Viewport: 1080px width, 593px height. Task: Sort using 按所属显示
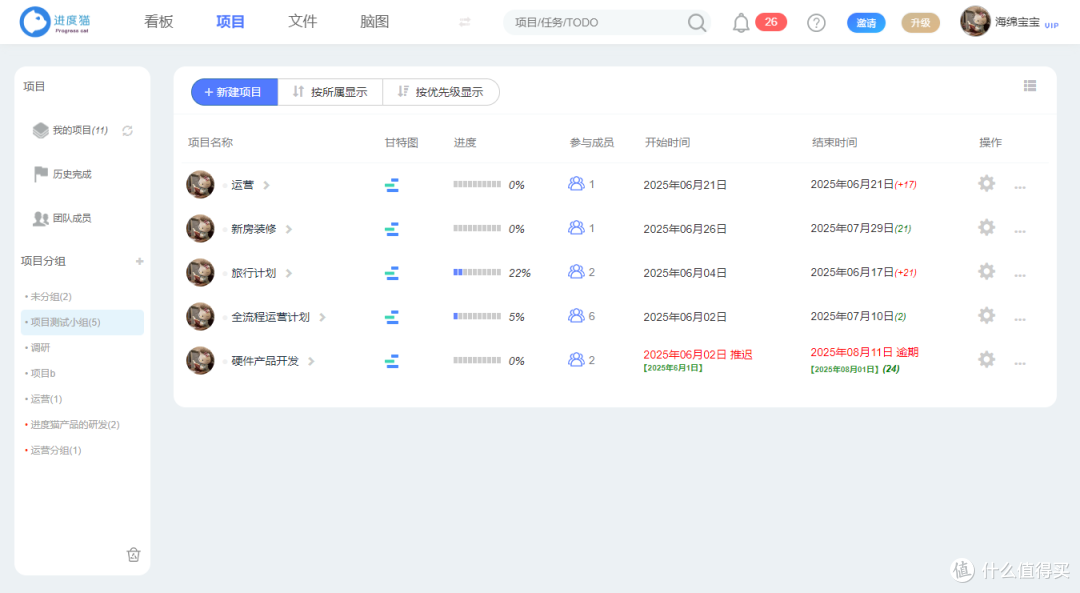(330, 92)
